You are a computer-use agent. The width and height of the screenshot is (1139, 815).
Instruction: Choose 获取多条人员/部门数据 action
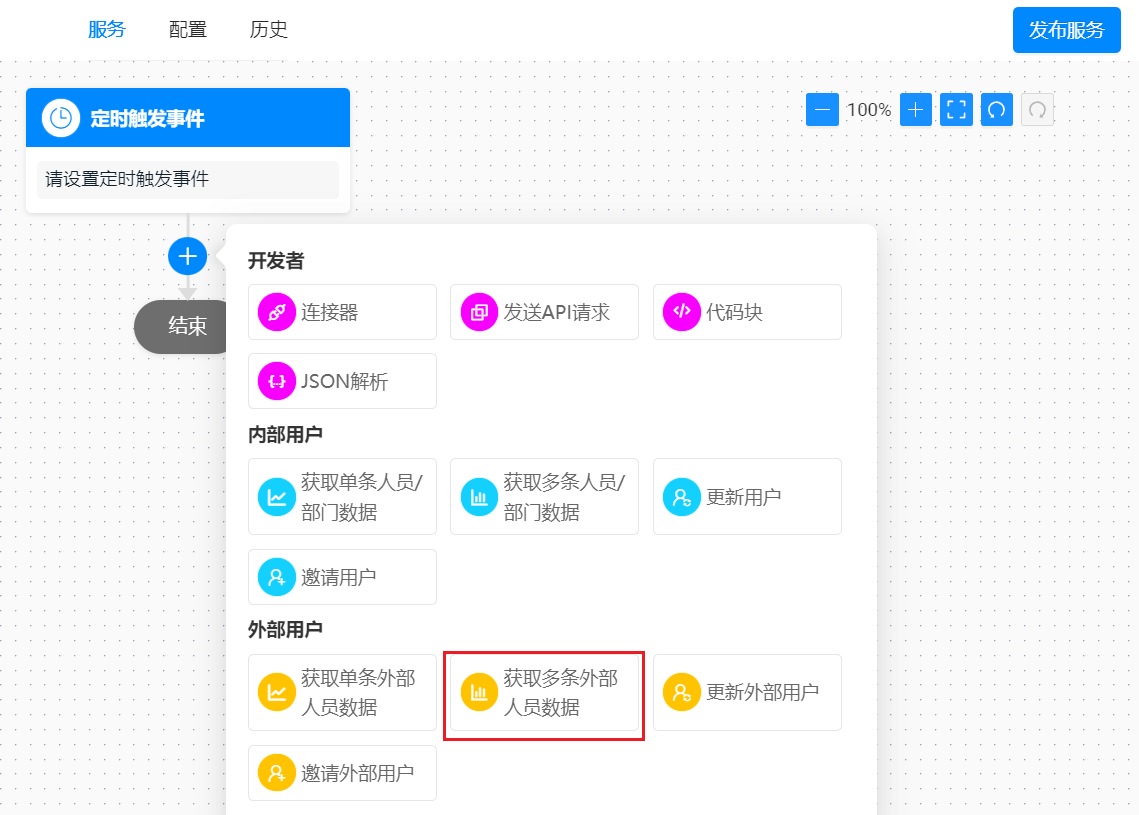[x=544, y=496]
